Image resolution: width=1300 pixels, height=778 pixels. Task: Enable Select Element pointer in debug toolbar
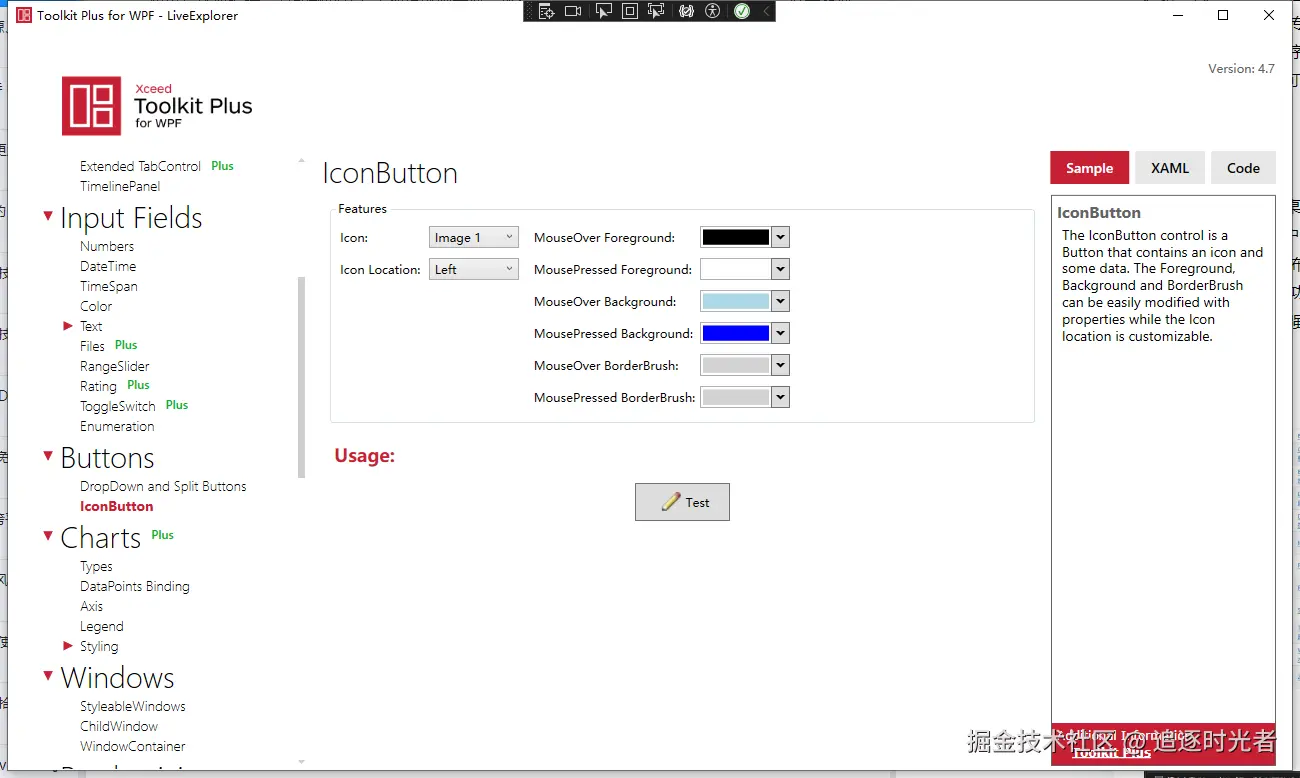point(603,11)
